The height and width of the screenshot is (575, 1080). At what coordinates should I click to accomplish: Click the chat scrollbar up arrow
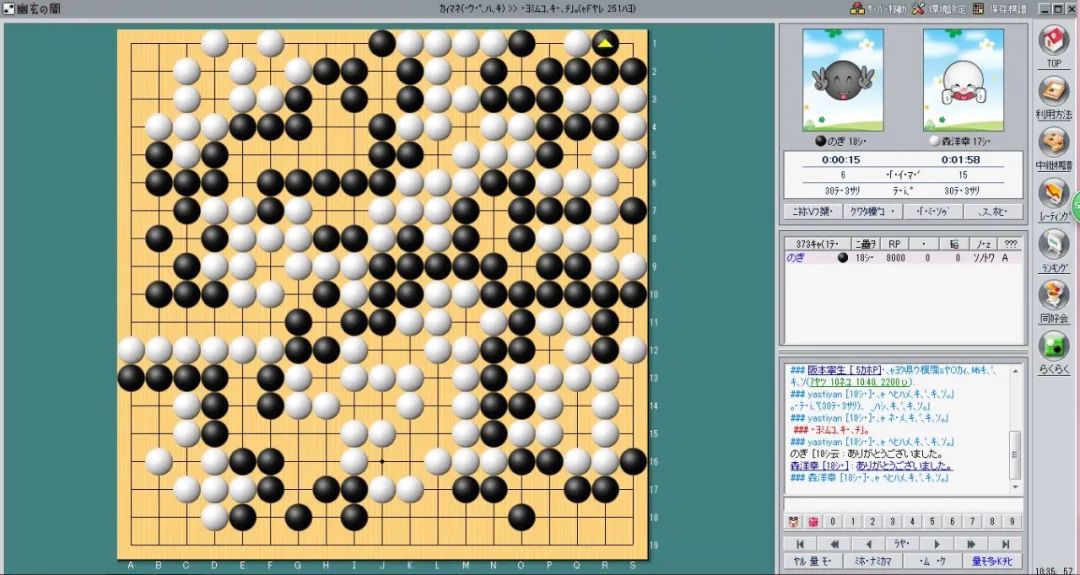coord(1015,371)
